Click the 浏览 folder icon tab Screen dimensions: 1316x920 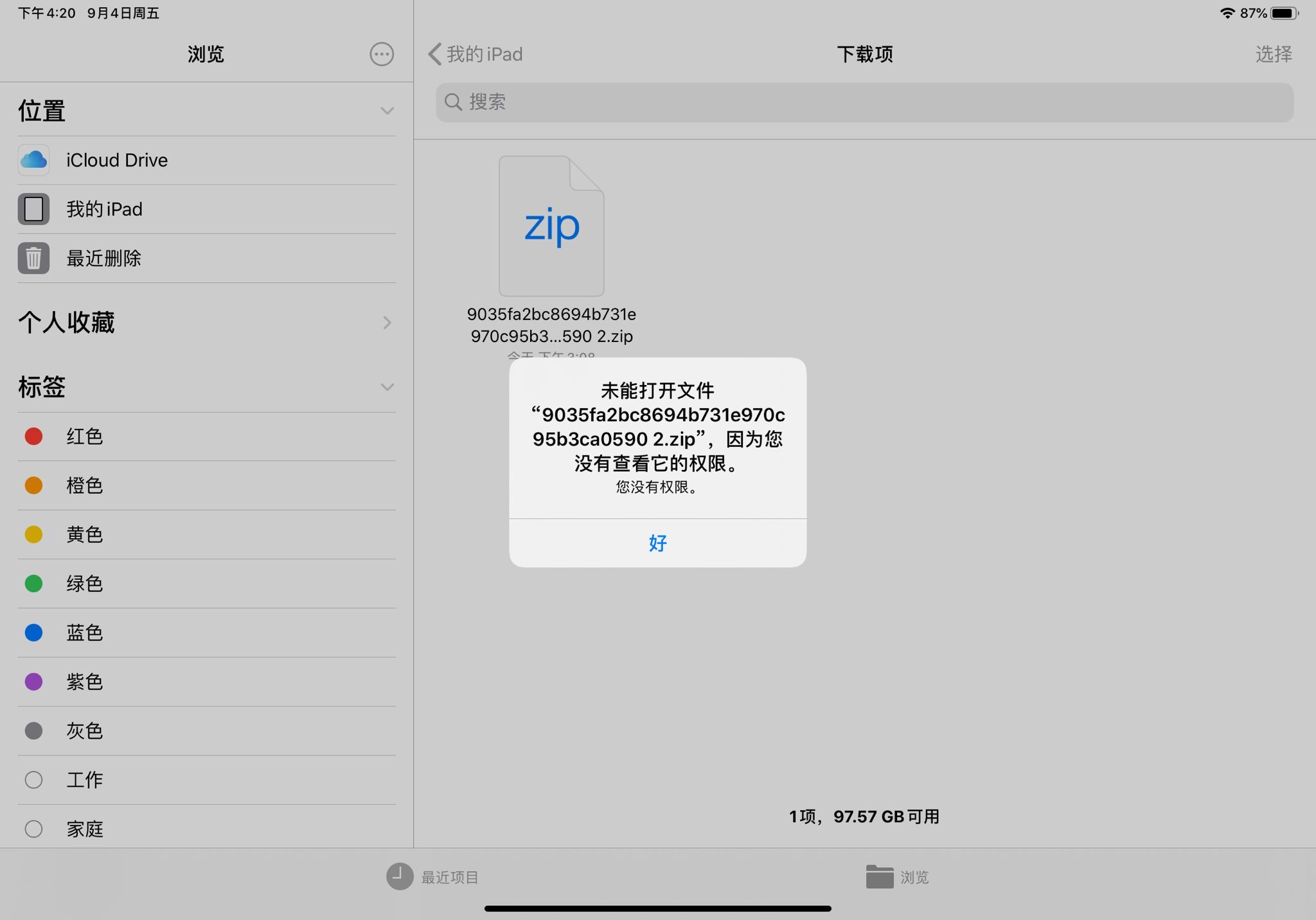click(x=880, y=876)
